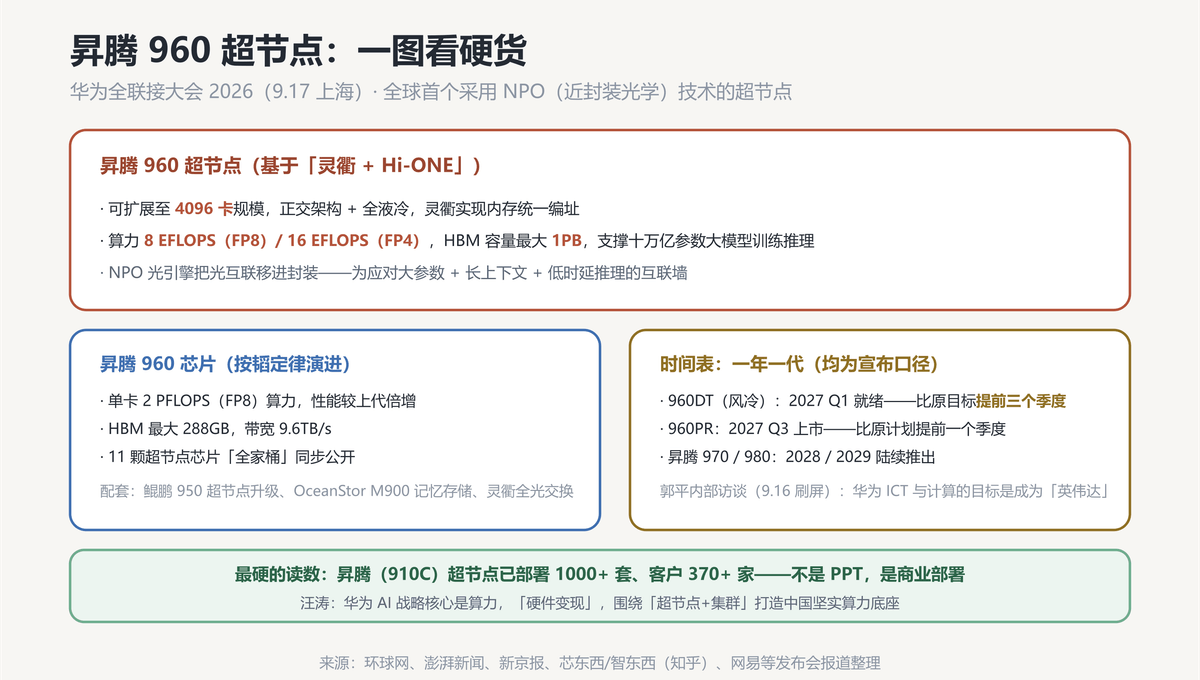This screenshot has width=1200, height=680.
Task: Click the line '960DT(风冷):2027 Q1 就绪'
Action: tap(863, 401)
